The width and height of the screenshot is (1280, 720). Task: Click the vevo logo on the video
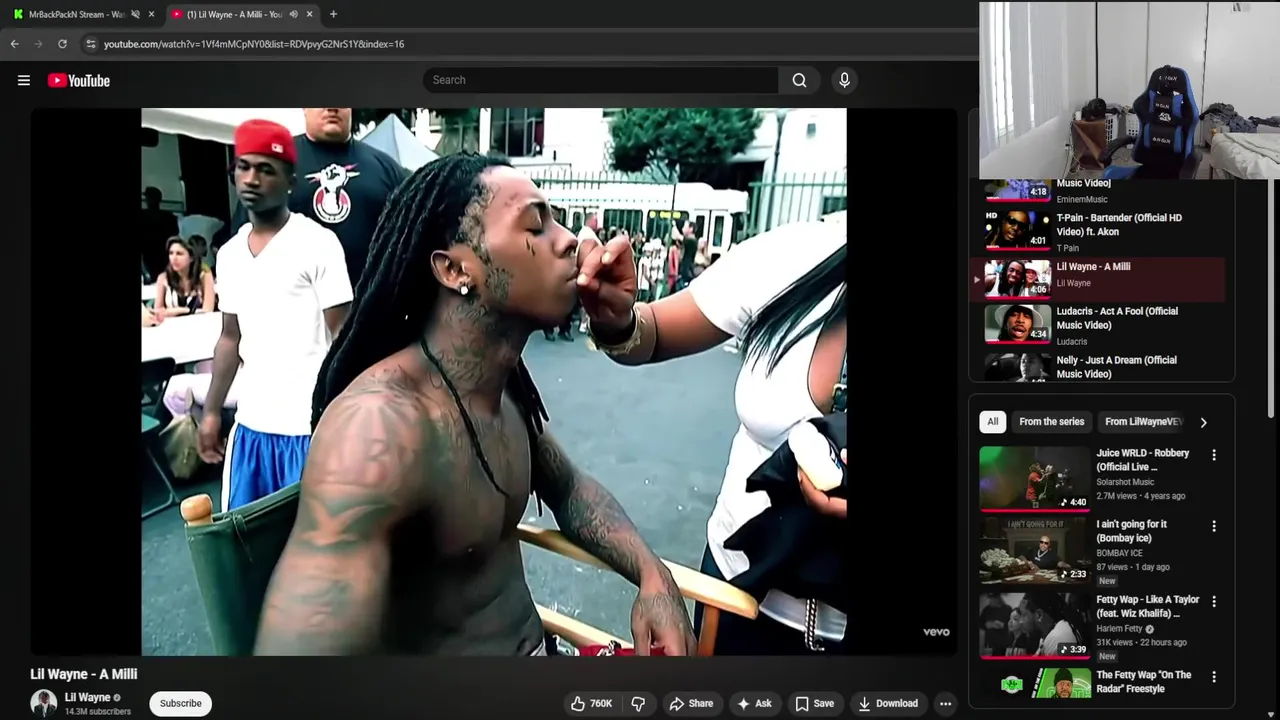[x=936, y=632]
